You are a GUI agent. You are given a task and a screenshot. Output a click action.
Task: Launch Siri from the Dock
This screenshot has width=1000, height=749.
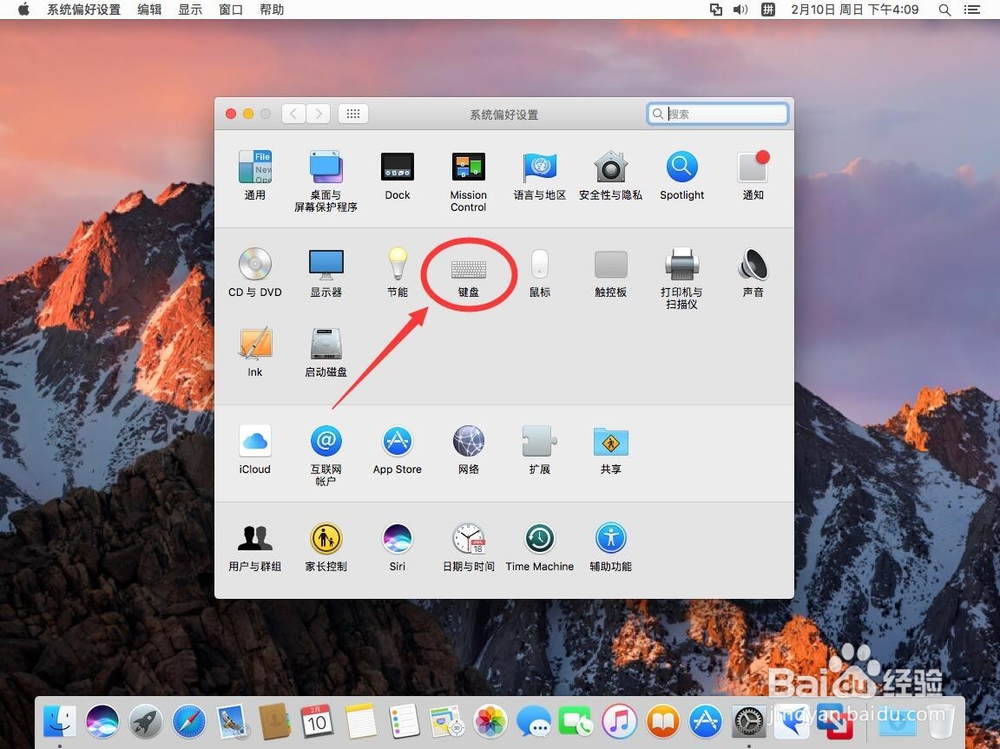coord(103,722)
